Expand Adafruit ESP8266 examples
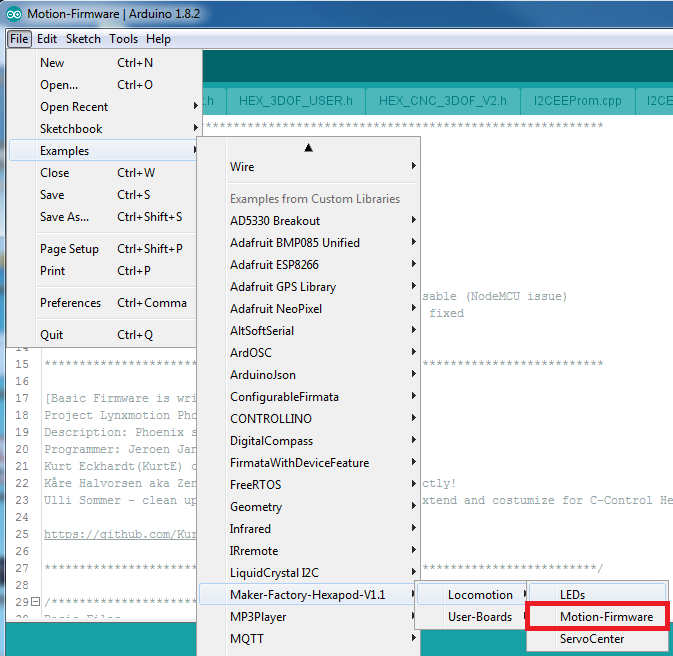The height and width of the screenshot is (656, 673). click(x=309, y=264)
